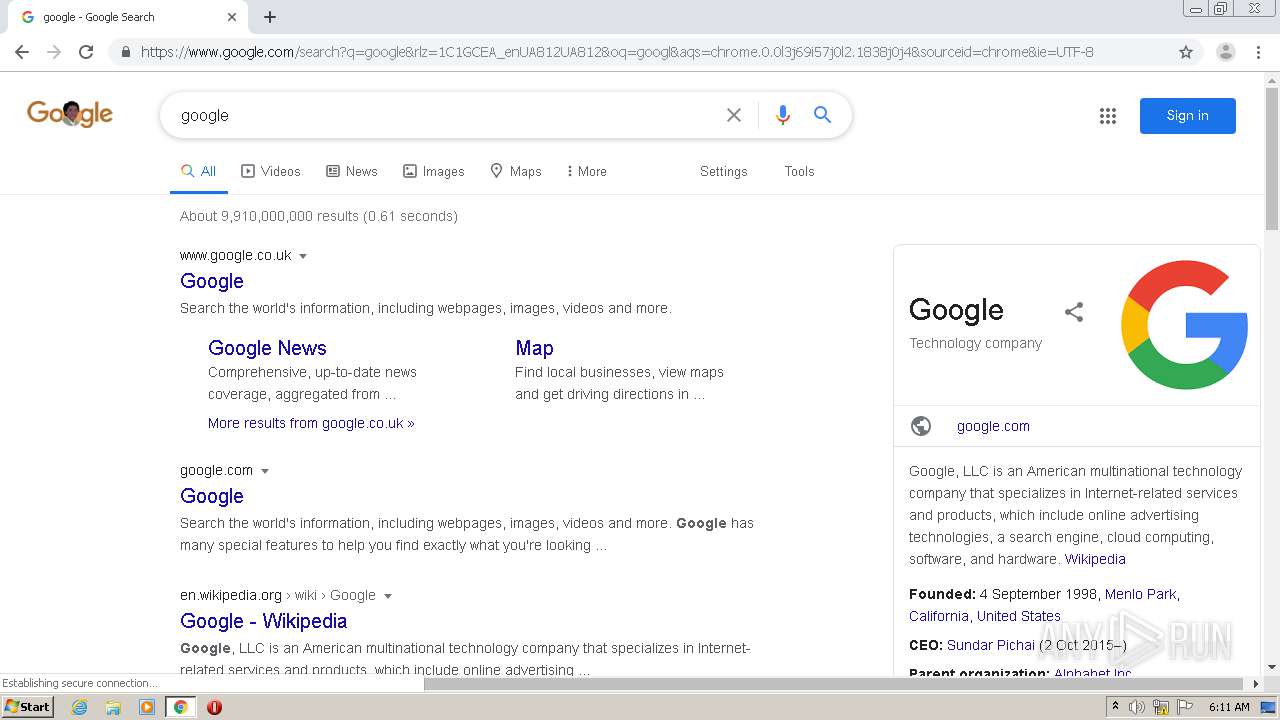Click the Chrome taskbar icon
The height and width of the screenshot is (720, 1280).
tap(180, 707)
